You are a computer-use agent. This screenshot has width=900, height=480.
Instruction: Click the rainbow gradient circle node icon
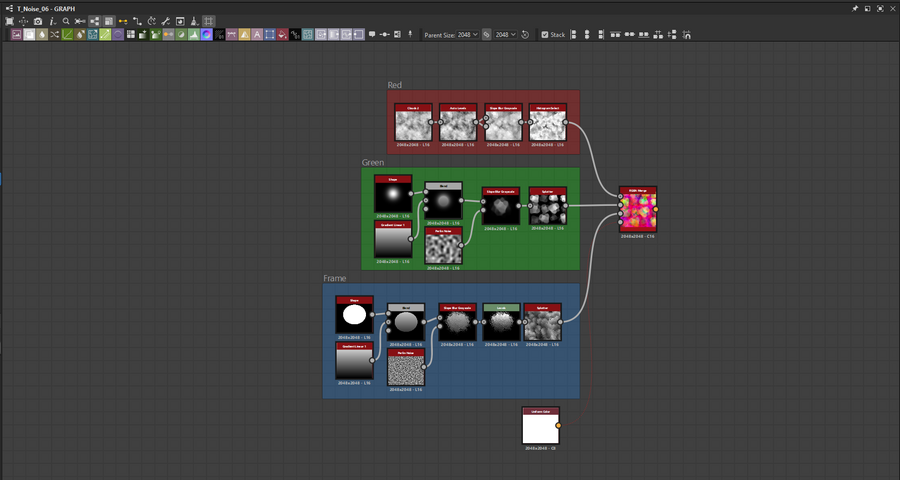click(x=206, y=35)
